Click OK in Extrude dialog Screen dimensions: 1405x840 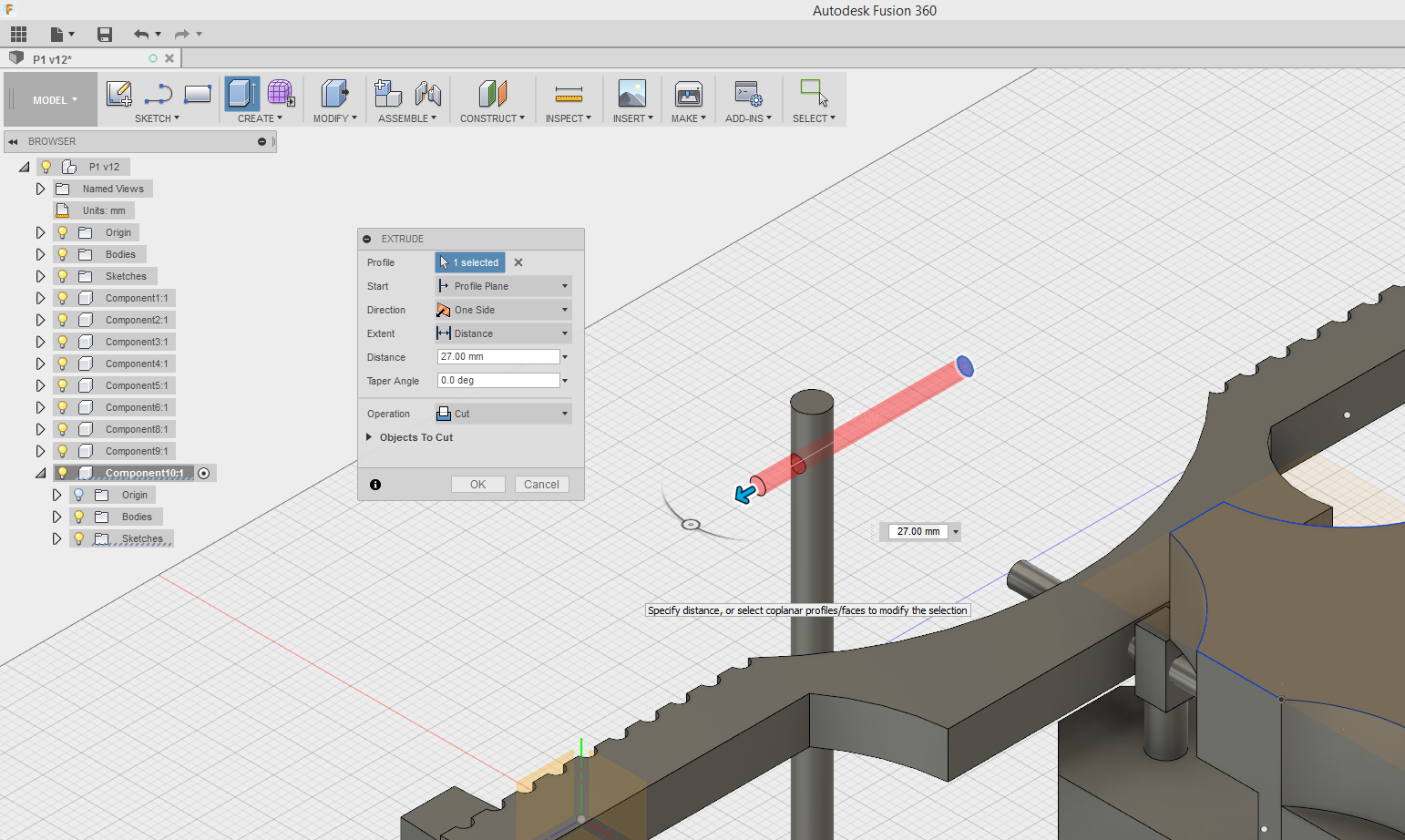(478, 485)
